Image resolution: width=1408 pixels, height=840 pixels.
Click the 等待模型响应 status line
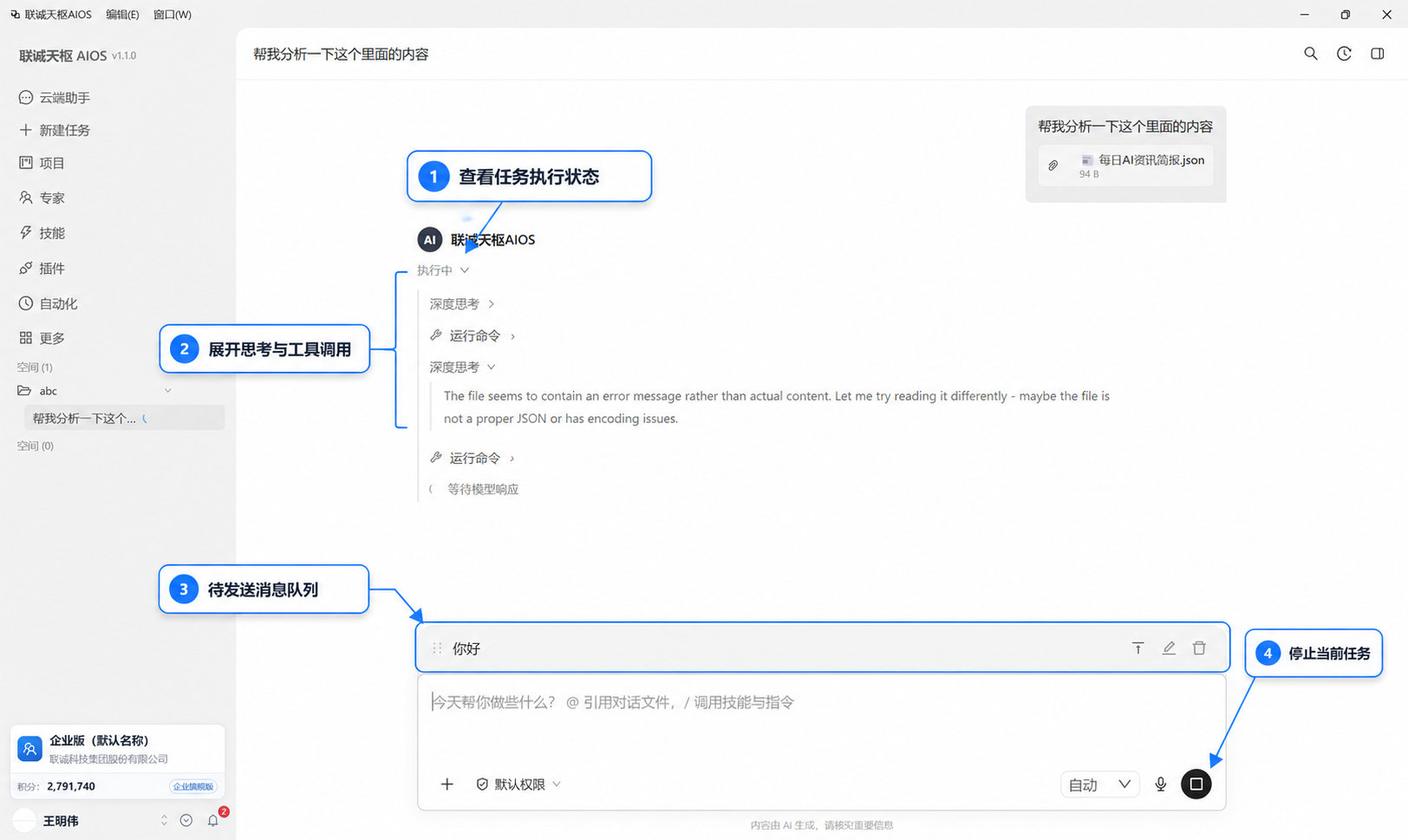483,490
